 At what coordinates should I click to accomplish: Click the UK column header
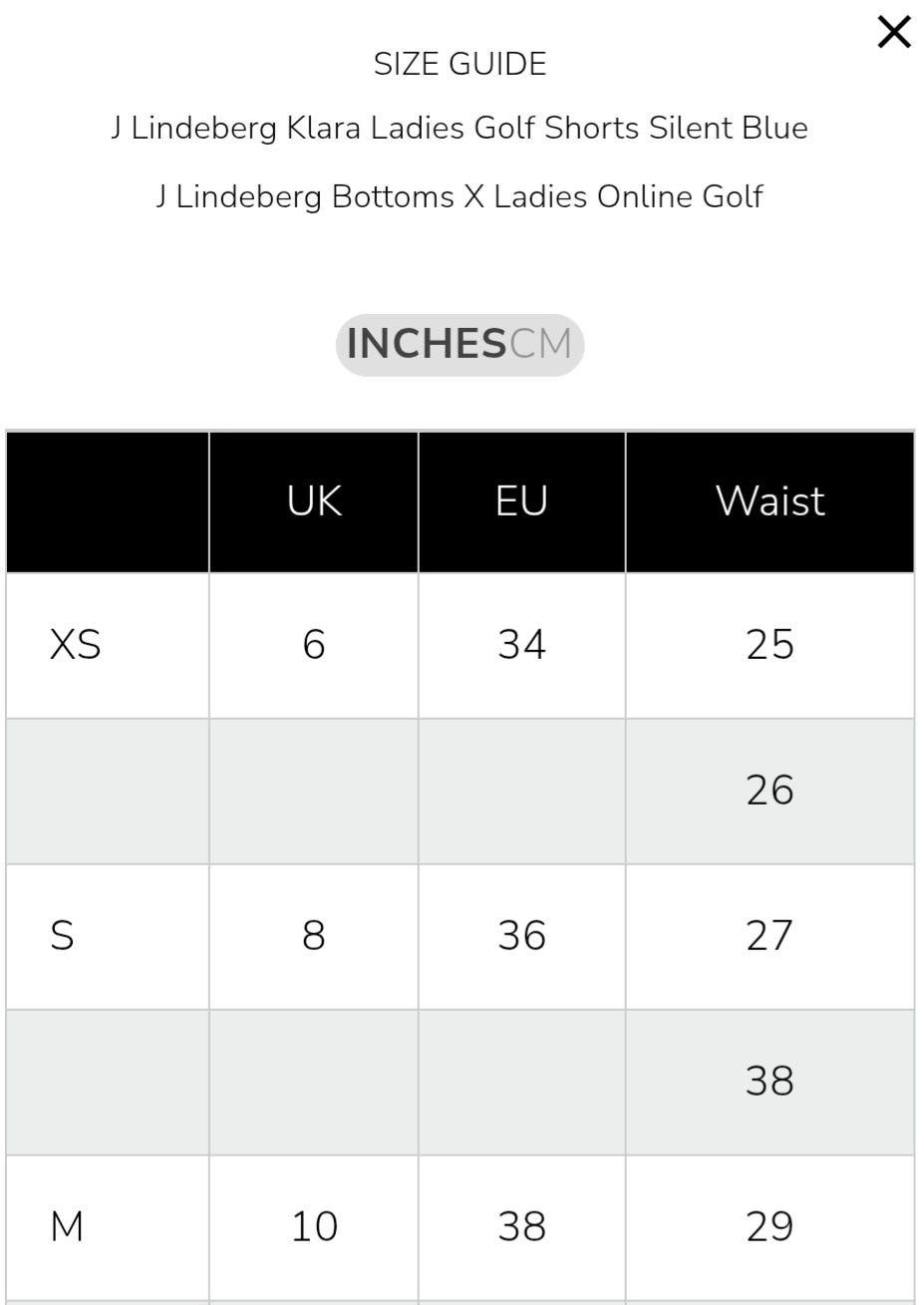pyautogui.click(x=314, y=500)
